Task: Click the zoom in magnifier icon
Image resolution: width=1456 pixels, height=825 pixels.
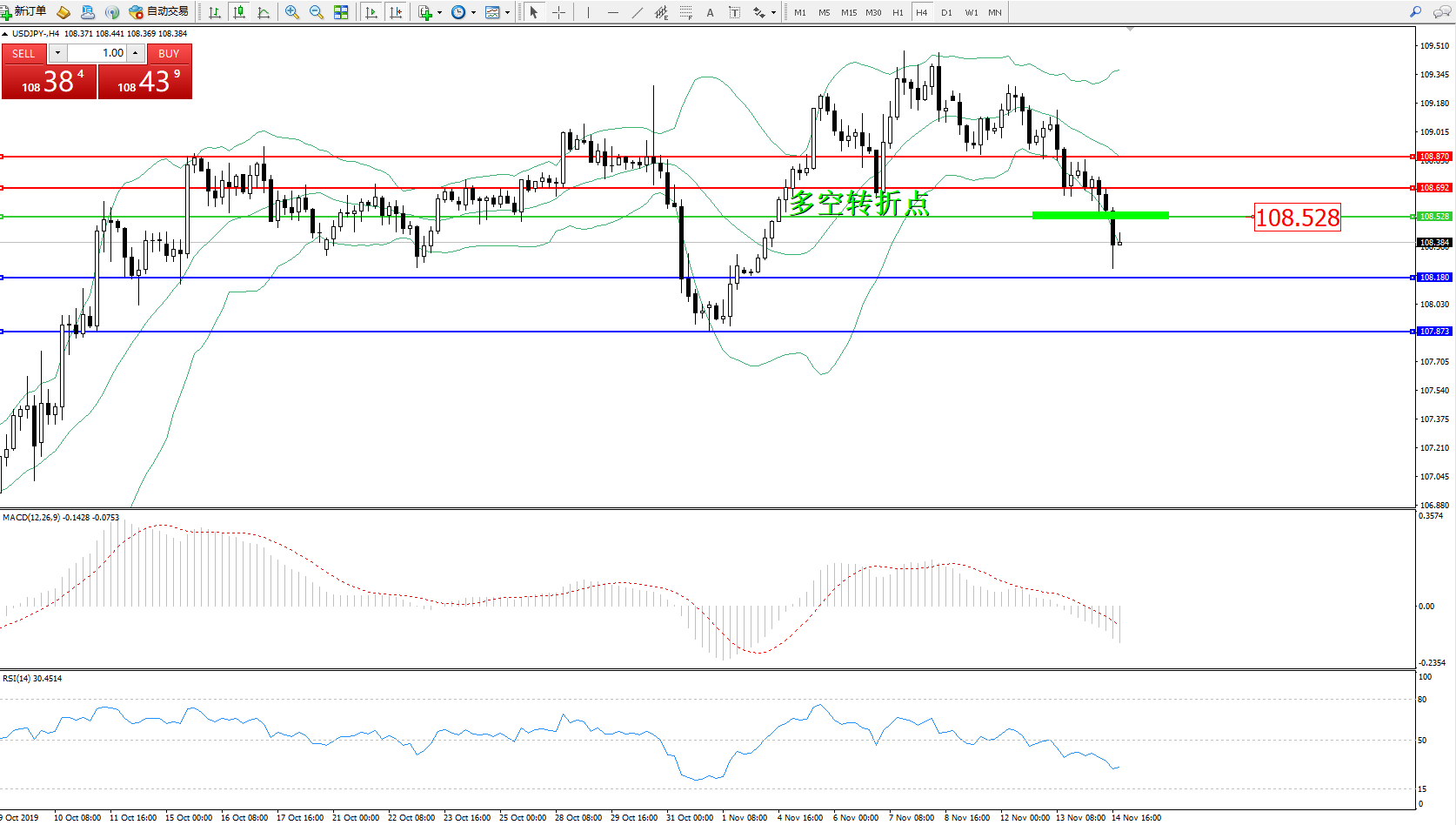Action: pyautogui.click(x=292, y=12)
